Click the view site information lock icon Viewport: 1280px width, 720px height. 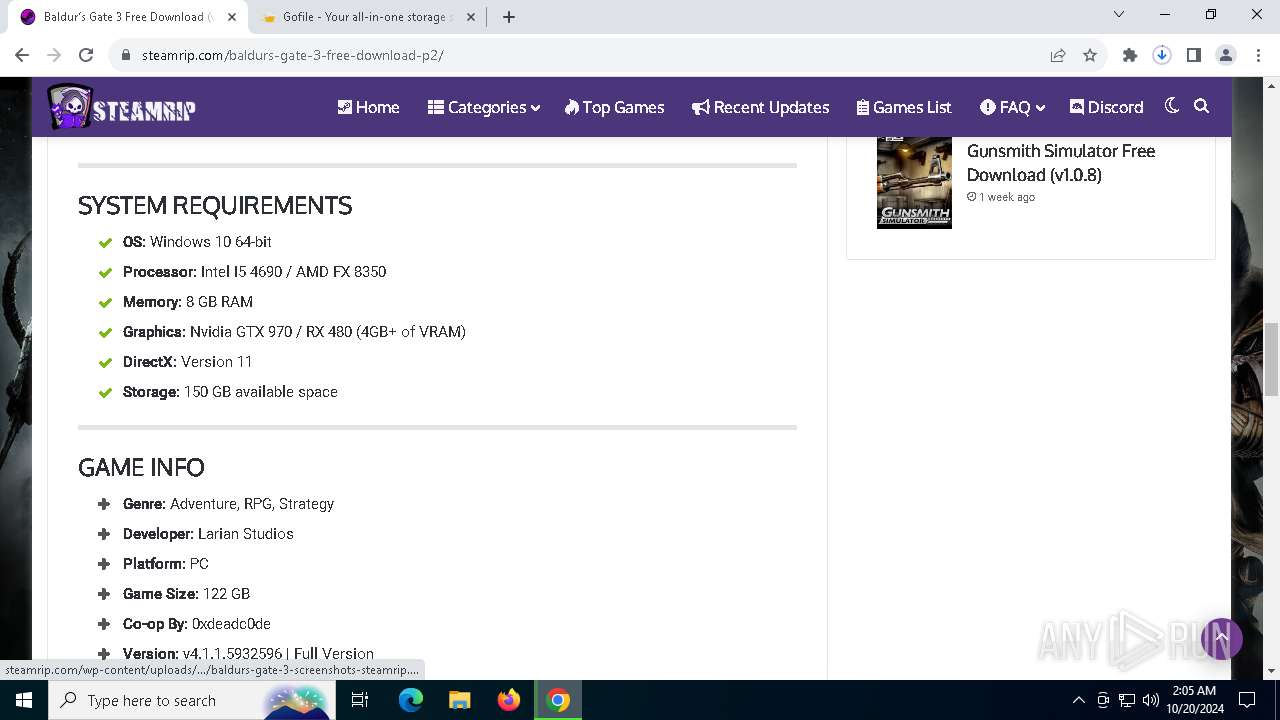click(x=125, y=55)
